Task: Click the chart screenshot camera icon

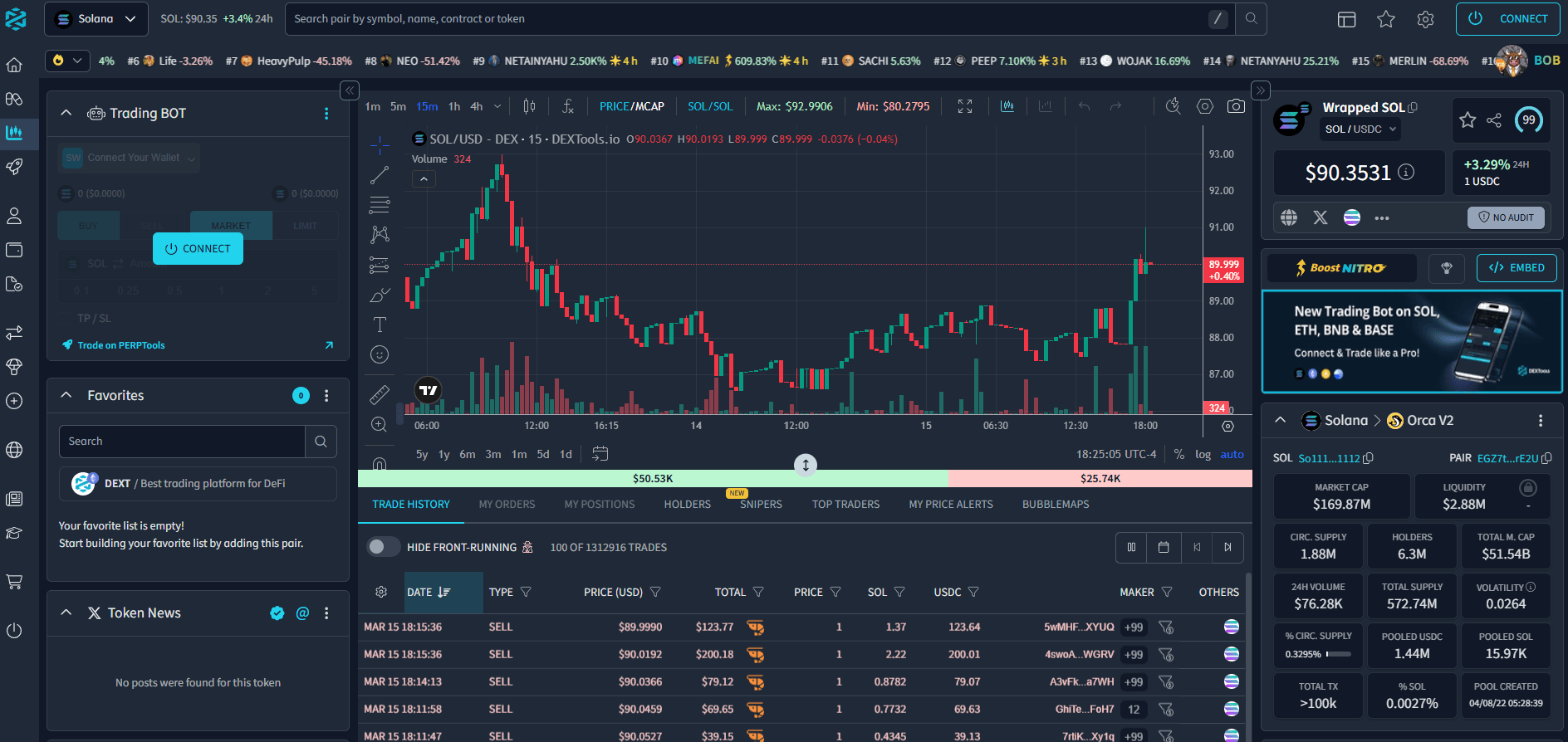Action: tap(1236, 106)
